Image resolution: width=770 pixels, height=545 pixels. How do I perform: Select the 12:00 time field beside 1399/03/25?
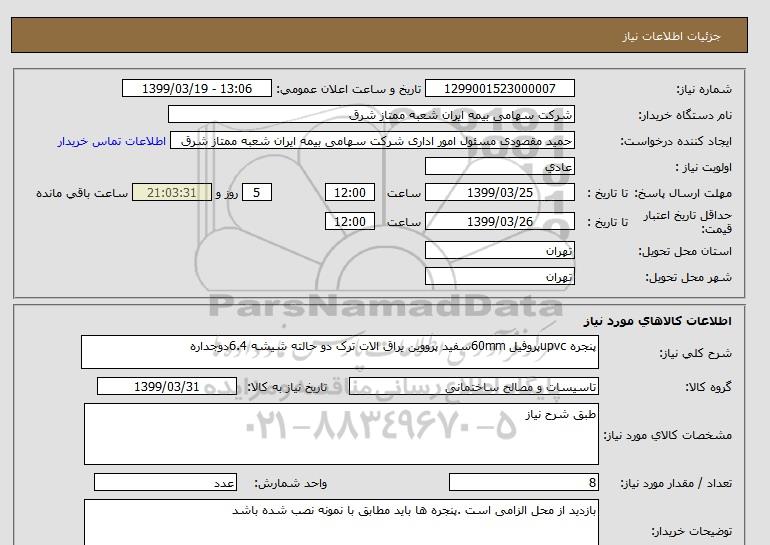[350, 192]
